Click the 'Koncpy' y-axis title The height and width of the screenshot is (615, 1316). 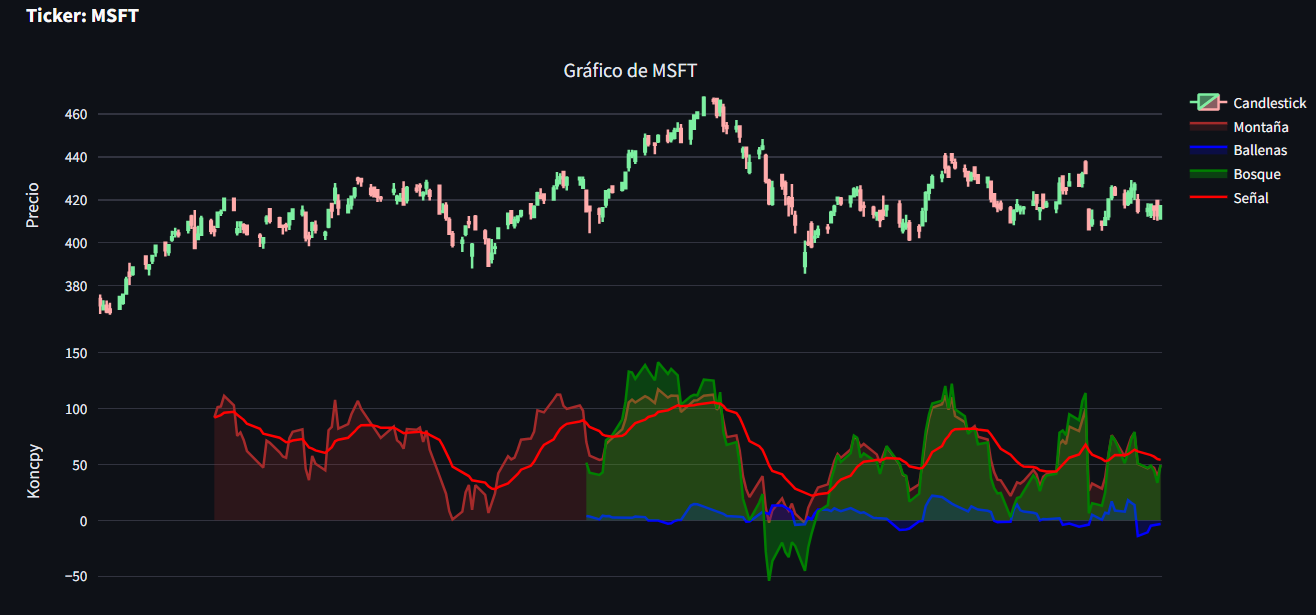coord(33,464)
